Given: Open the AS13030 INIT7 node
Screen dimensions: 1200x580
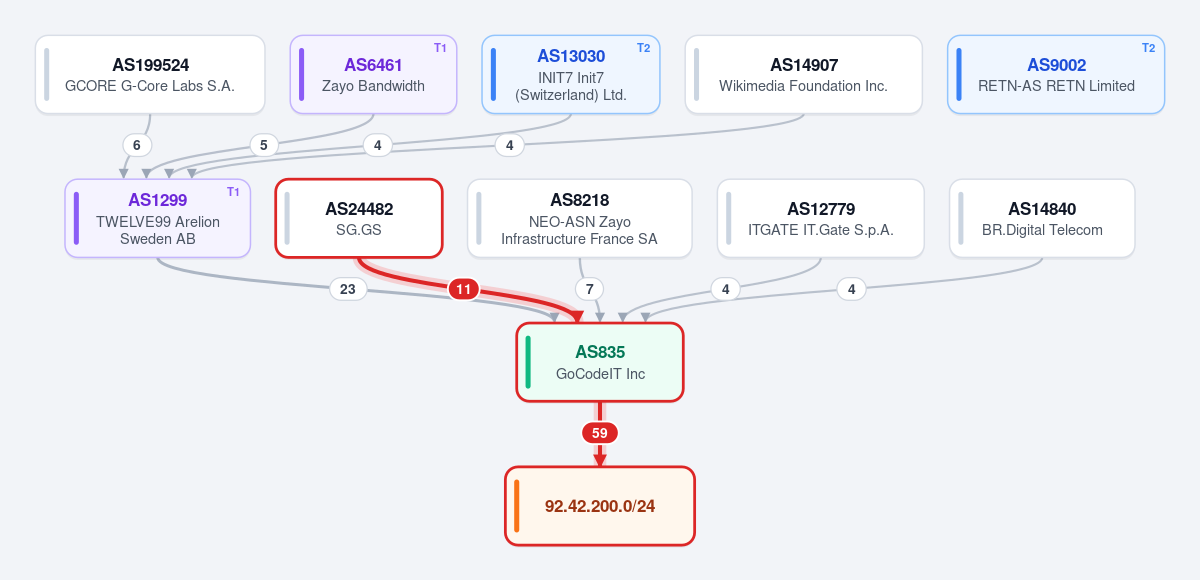Looking at the screenshot, I should coord(570,75).
